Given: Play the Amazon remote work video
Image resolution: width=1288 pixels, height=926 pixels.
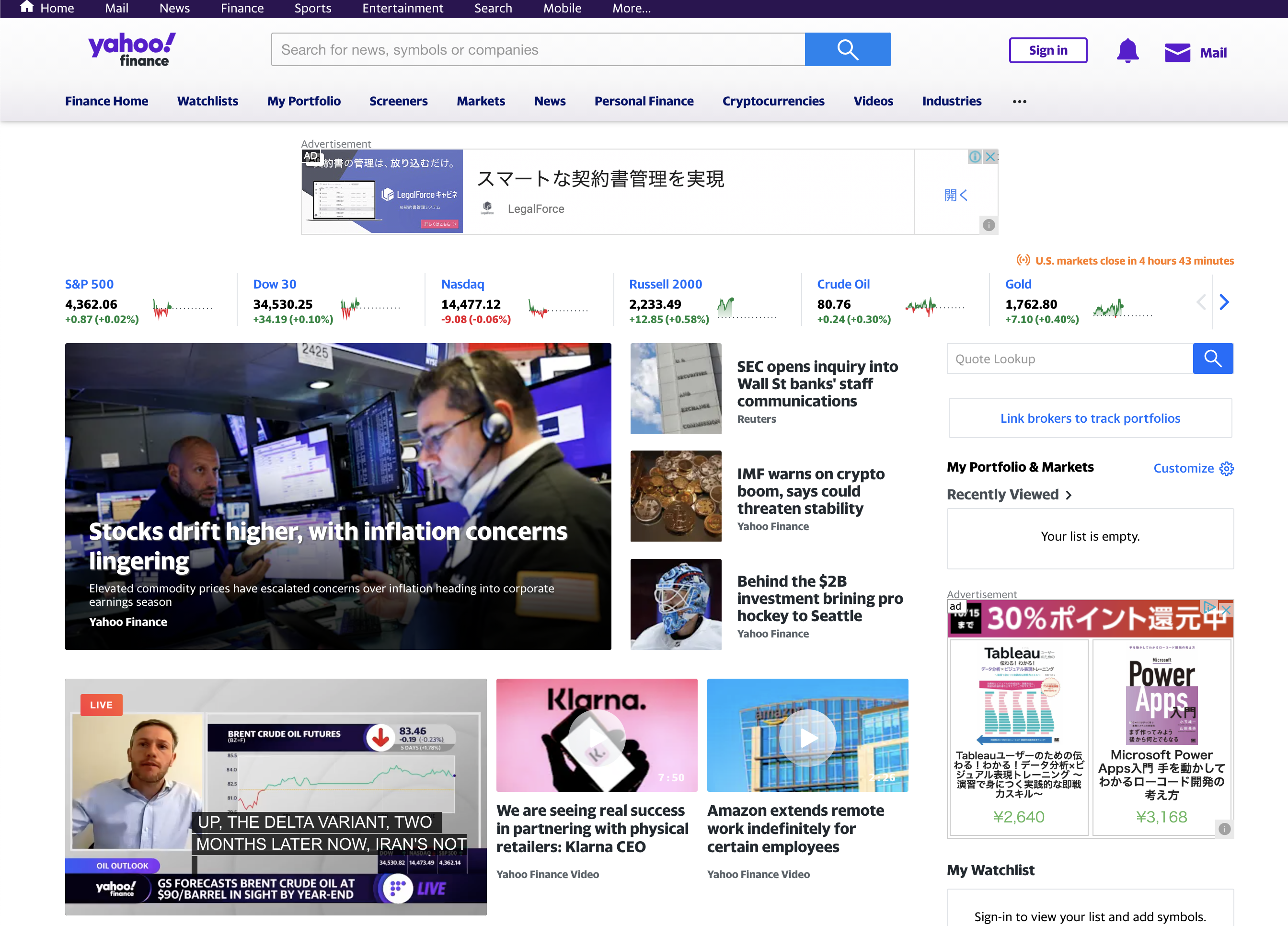Looking at the screenshot, I should tap(807, 738).
